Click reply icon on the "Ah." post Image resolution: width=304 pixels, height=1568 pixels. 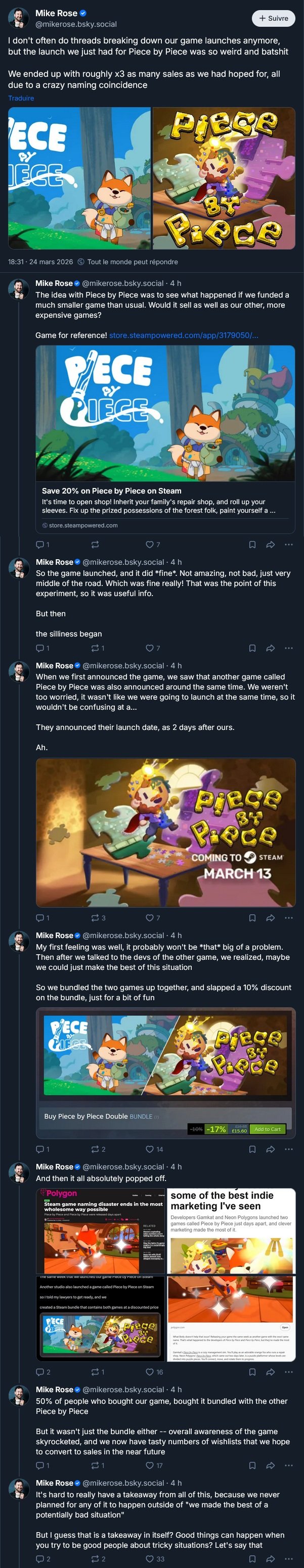tap(40, 918)
